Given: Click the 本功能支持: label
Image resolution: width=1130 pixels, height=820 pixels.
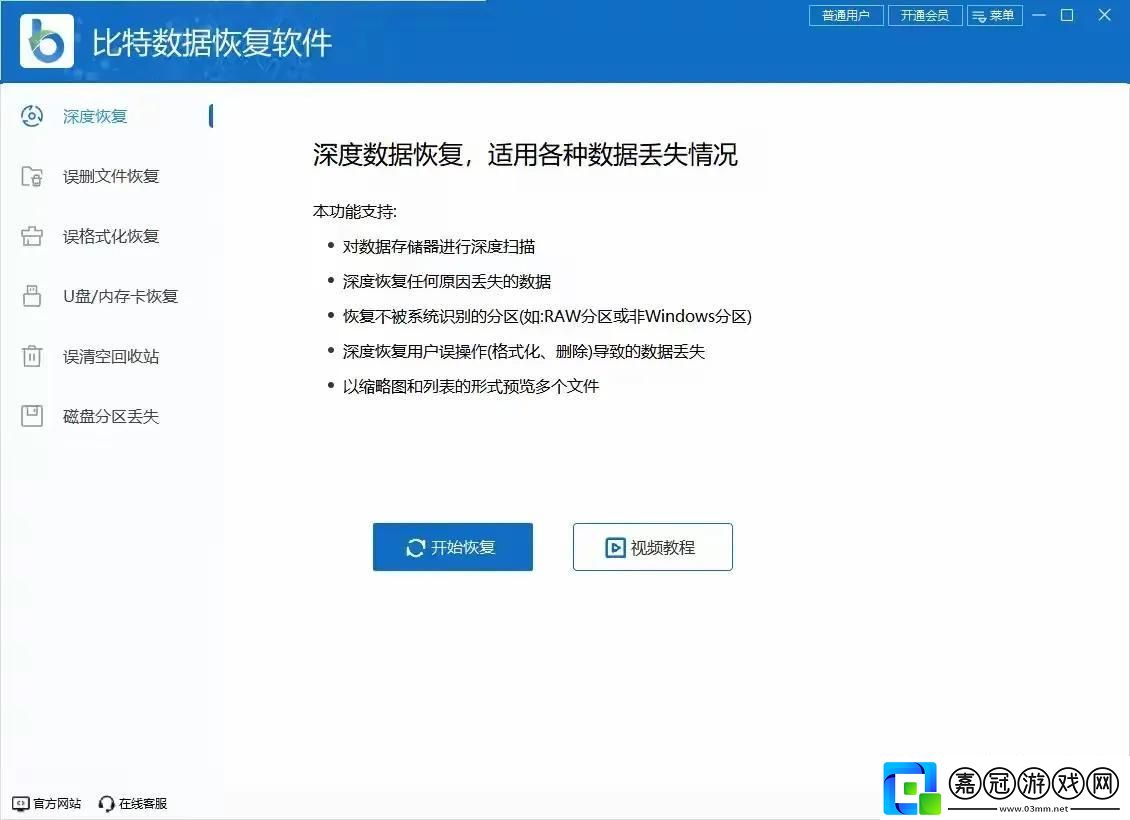Looking at the screenshot, I should [x=355, y=211].
